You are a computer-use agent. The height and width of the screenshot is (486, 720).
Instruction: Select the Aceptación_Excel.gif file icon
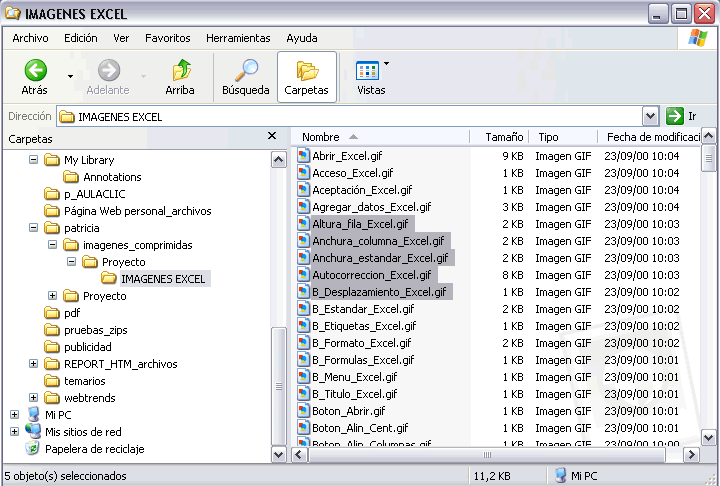click(x=303, y=190)
